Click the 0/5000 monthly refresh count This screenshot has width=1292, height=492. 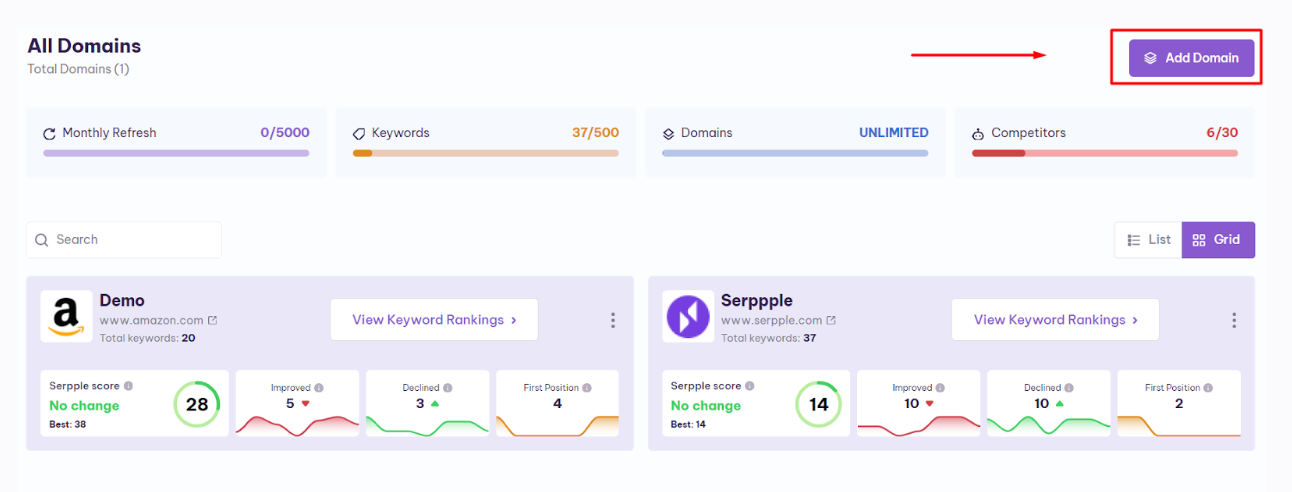coord(285,132)
